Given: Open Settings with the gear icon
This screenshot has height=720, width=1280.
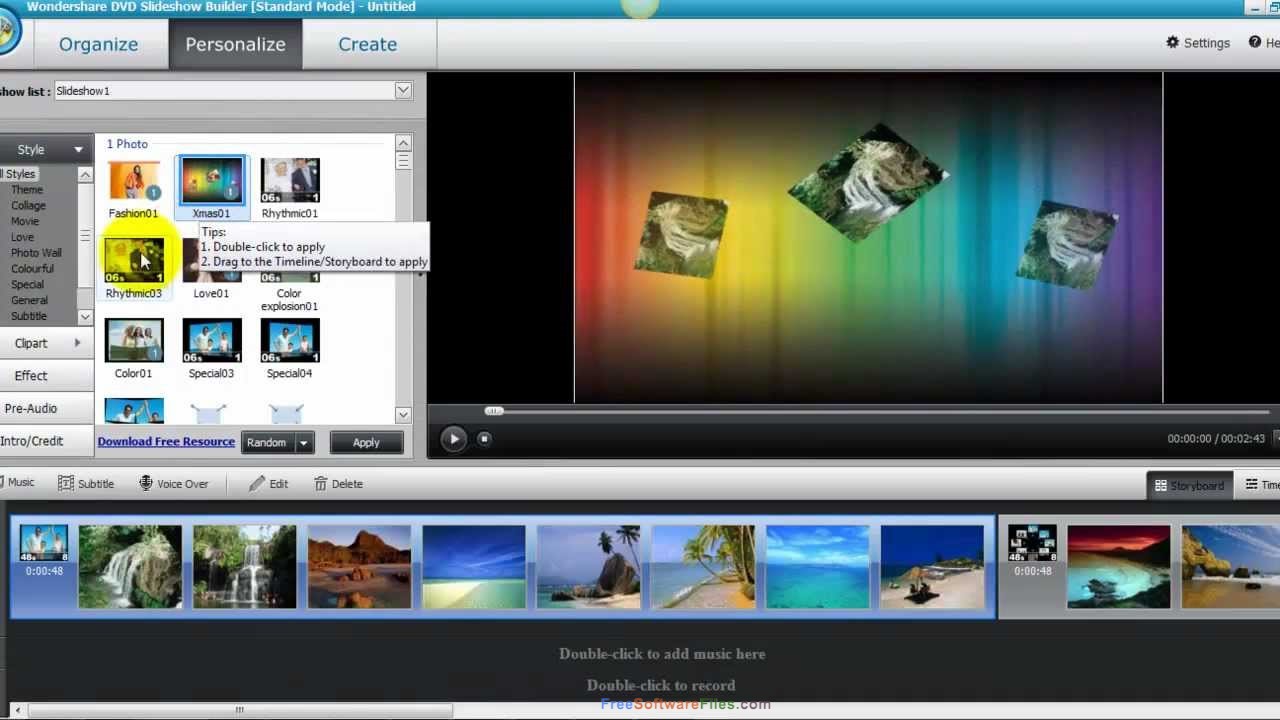Looking at the screenshot, I should pos(1198,43).
